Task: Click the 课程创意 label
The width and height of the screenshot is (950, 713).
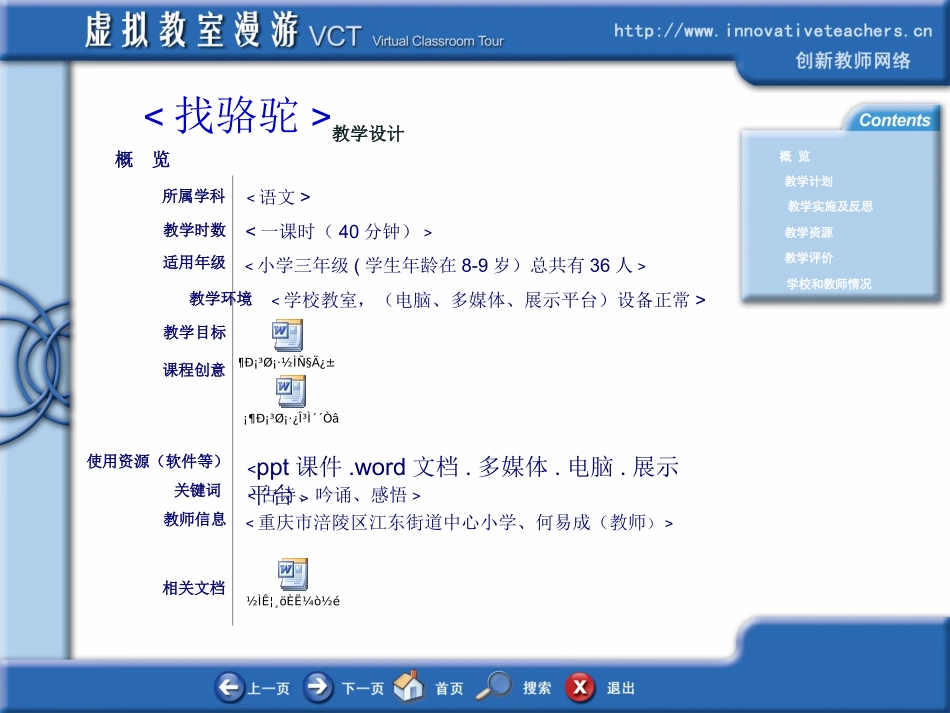Action: point(194,370)
